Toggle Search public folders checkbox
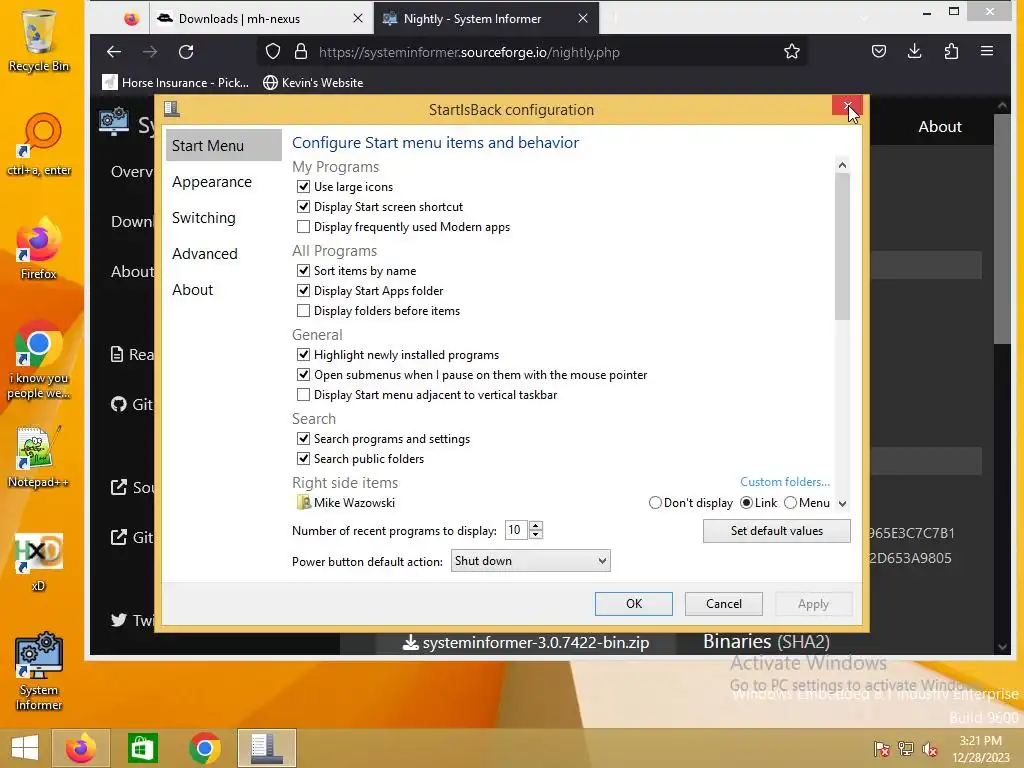This screenshot has width=1024, height=768. [x=303, y=458]
